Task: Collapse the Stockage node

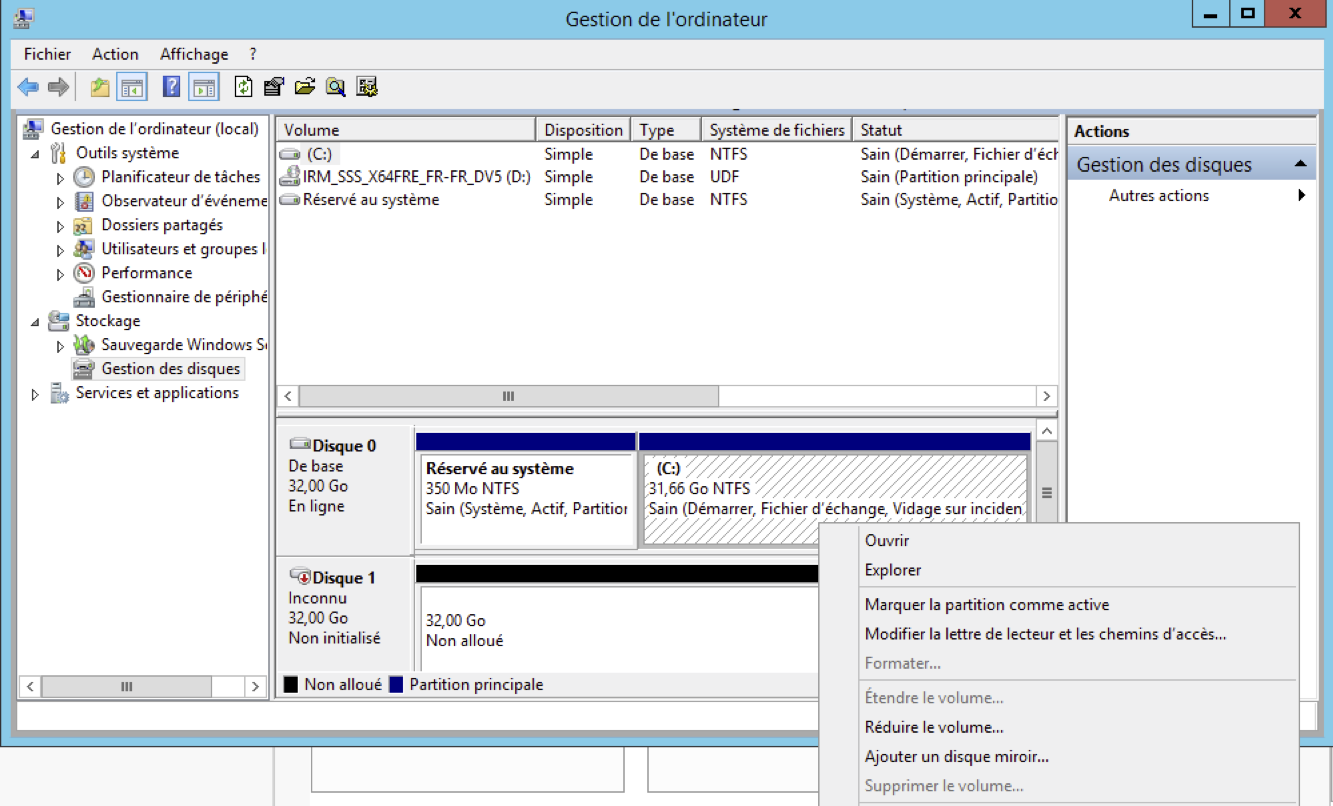Action: click(36, 322)
